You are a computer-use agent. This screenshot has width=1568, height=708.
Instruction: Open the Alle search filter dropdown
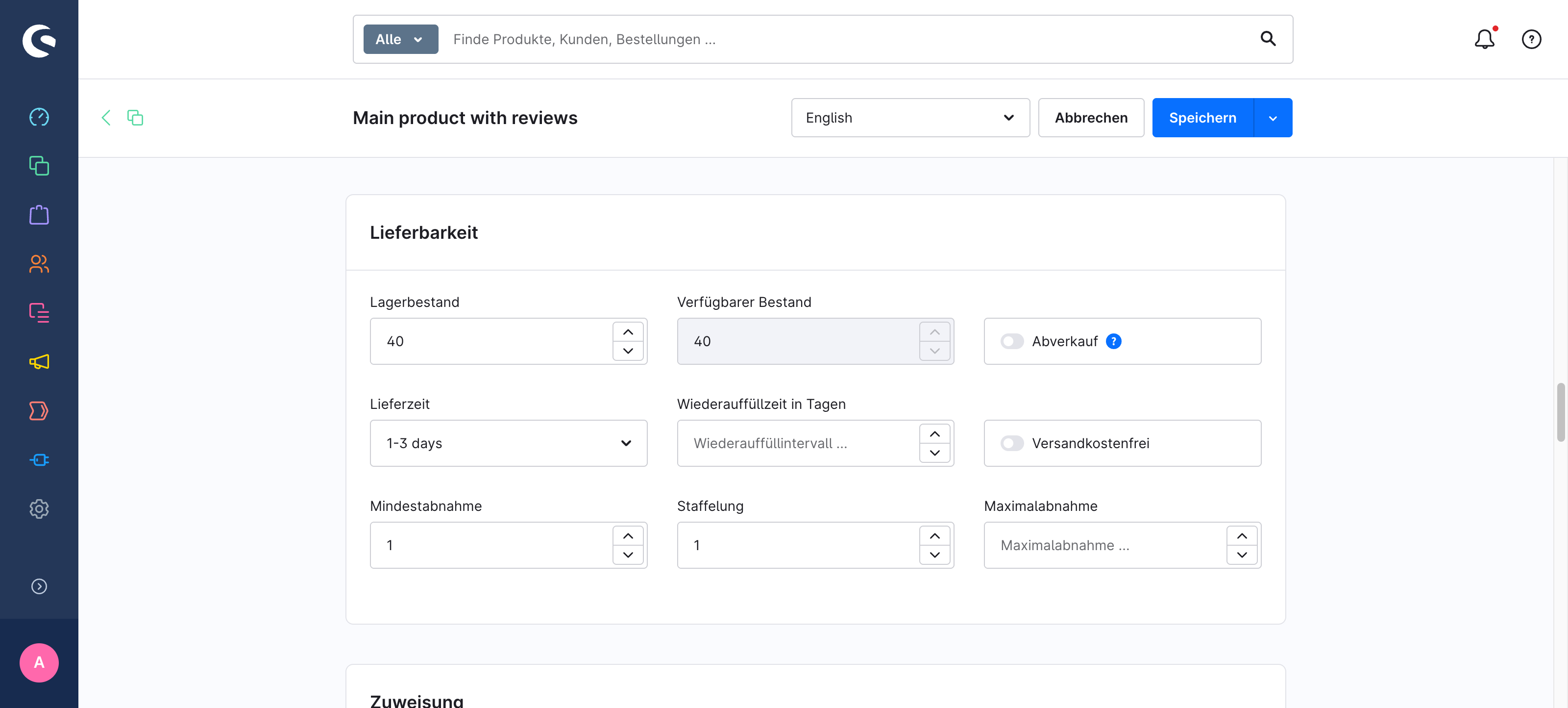click(x=400, y=40)
